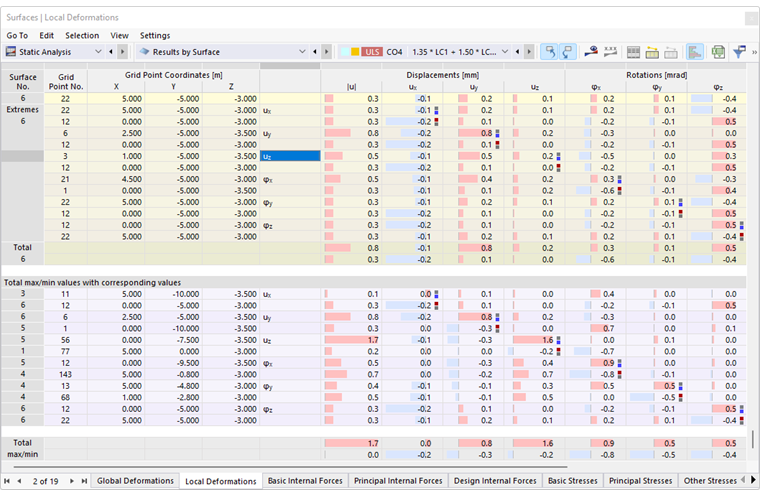Screen dimensions: 760x496
Task: Select previous load combination arrow
Action: 517,51
